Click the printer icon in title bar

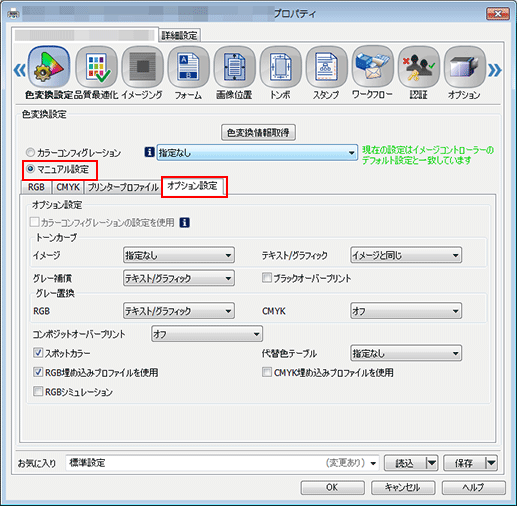pos(13,14)
